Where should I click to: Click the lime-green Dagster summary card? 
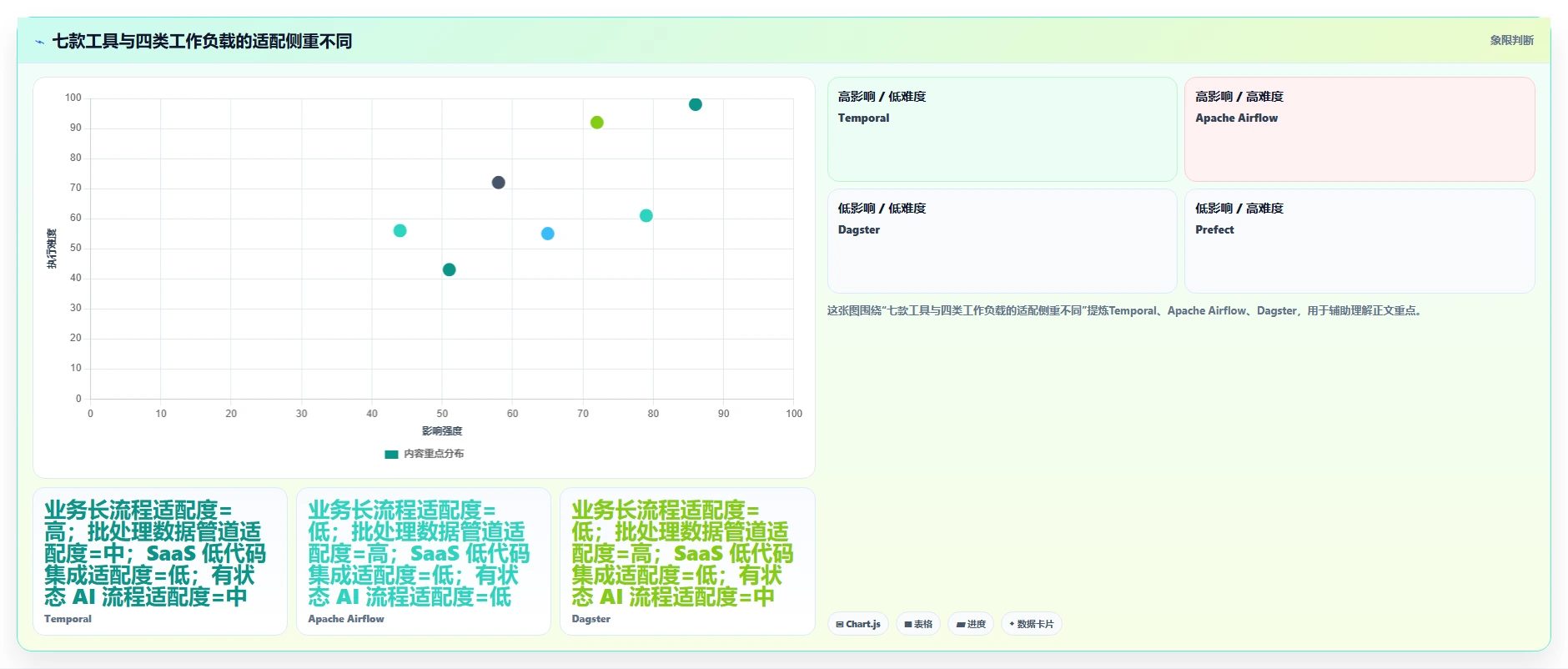pyautogui.click(x=687, y=561)
